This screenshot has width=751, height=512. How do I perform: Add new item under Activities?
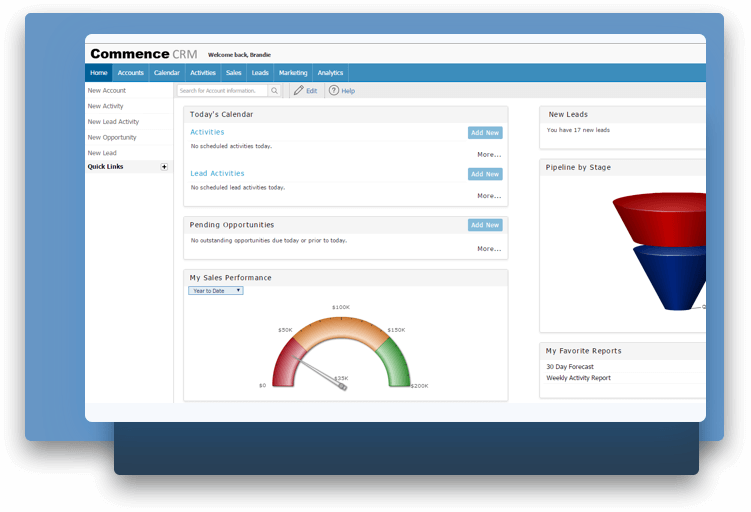(485, 132)
